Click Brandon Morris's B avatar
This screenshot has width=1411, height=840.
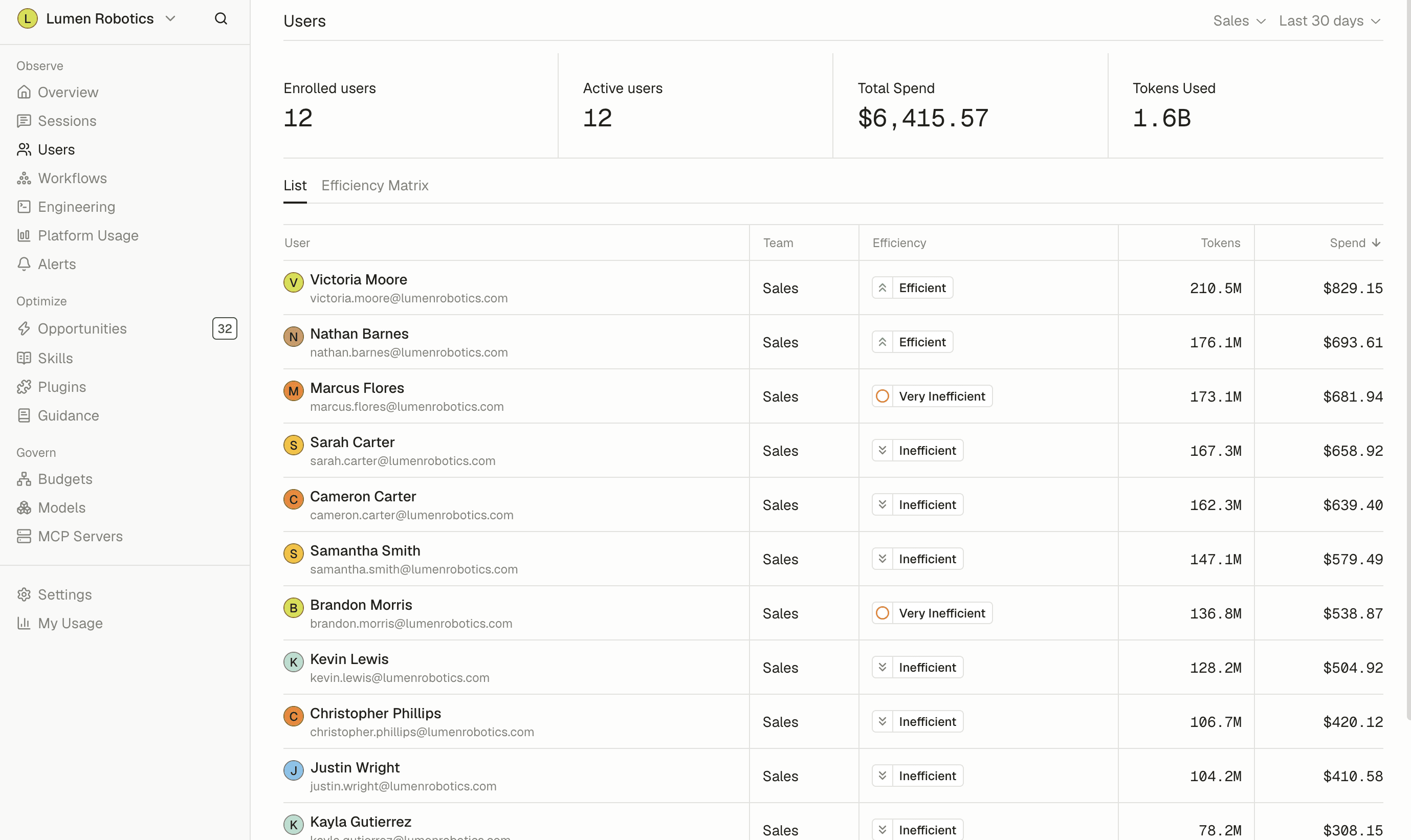[x=293, y=608]
